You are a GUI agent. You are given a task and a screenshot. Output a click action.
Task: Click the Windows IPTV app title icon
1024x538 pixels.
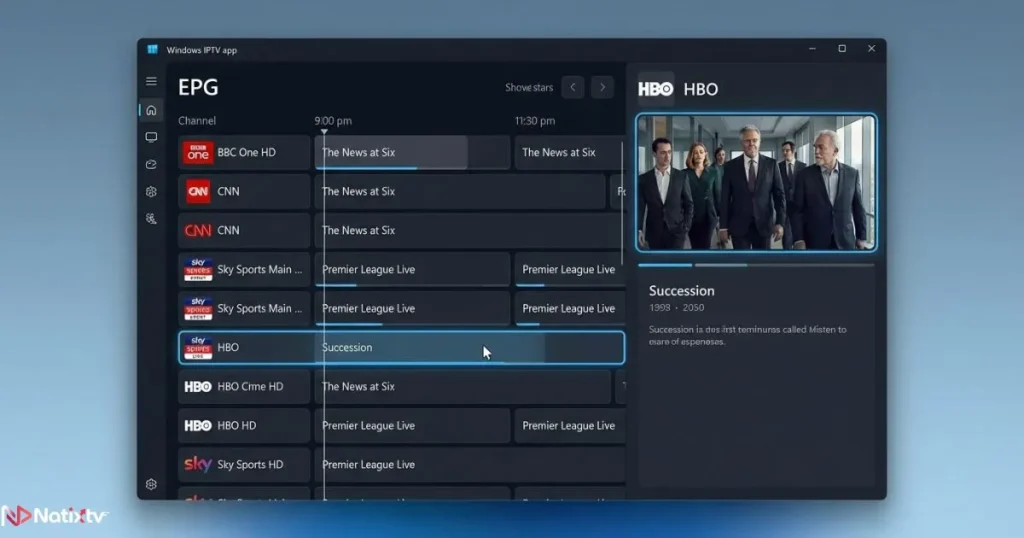tap(152, 50)
